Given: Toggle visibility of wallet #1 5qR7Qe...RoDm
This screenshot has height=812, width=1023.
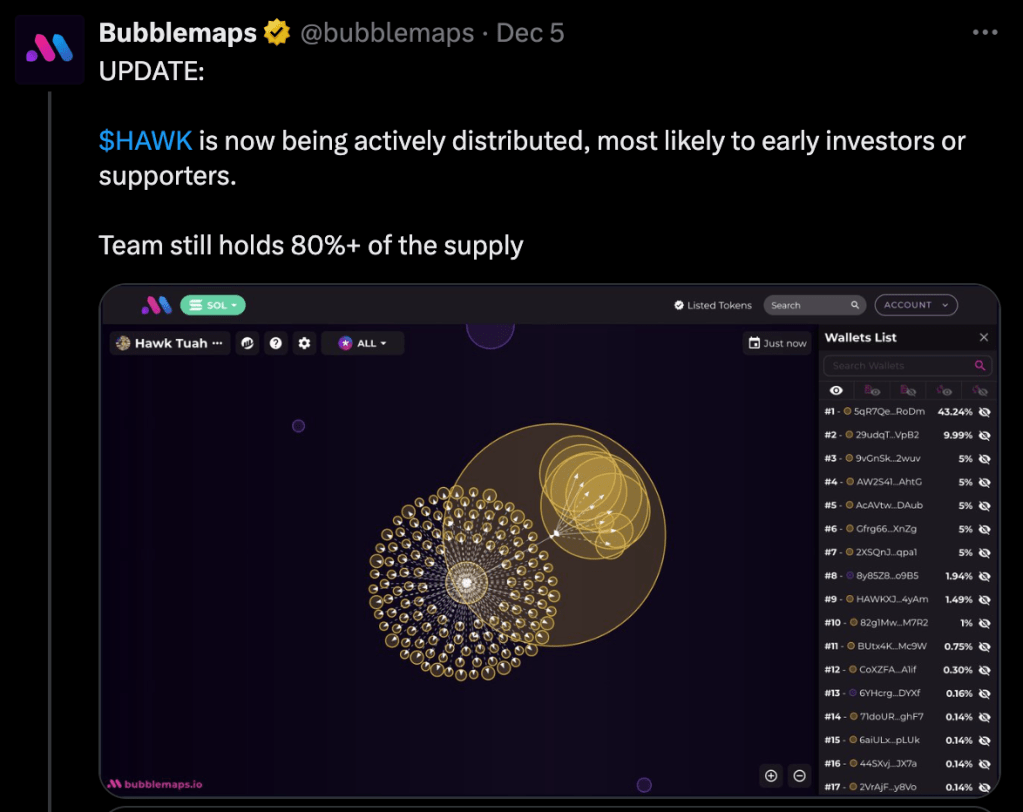Looking at the screenshot, I should 984,412.
